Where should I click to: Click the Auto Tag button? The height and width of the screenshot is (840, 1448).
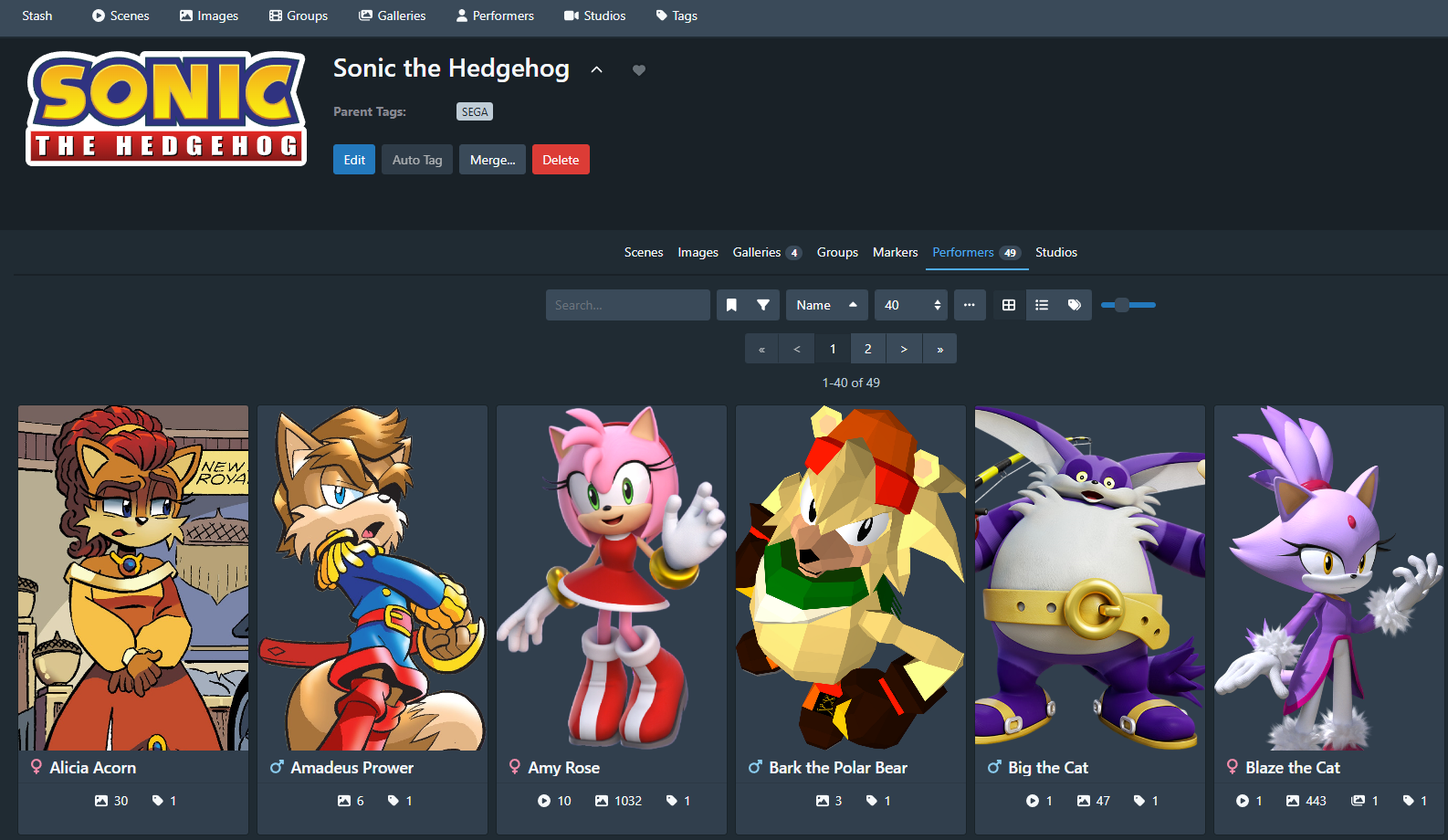pos(417,160)
